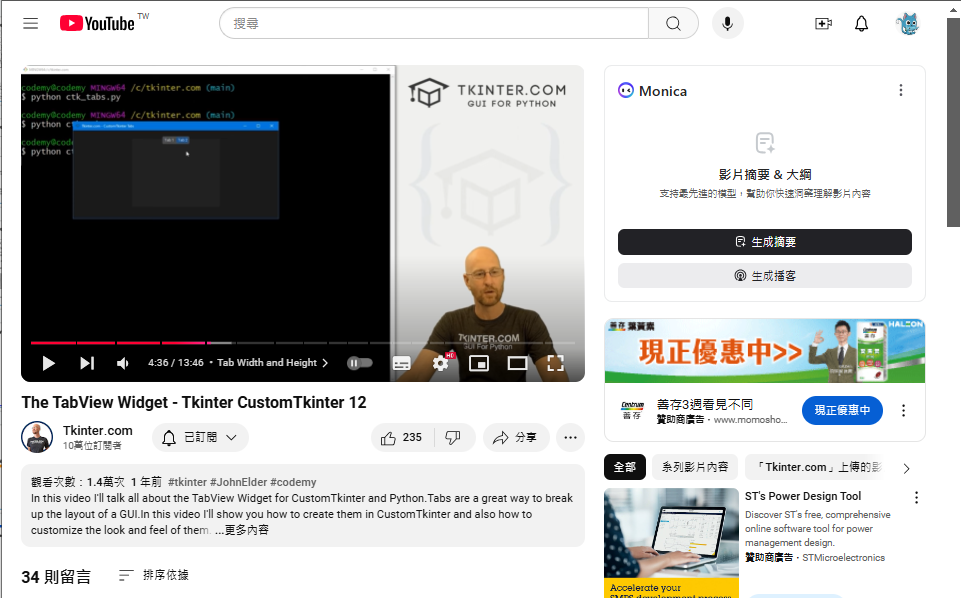Click the 34 則留言 comments heading

(56, 577)
